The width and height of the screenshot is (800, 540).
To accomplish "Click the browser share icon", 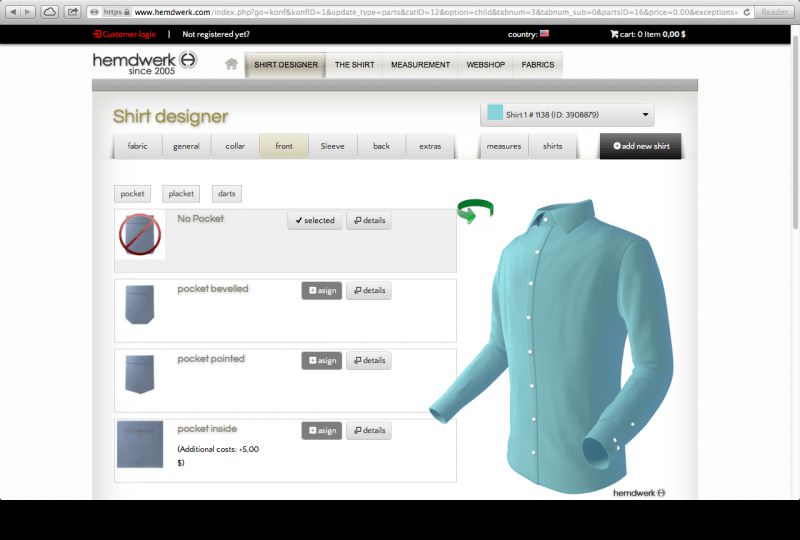I will (x=73, y=12).
